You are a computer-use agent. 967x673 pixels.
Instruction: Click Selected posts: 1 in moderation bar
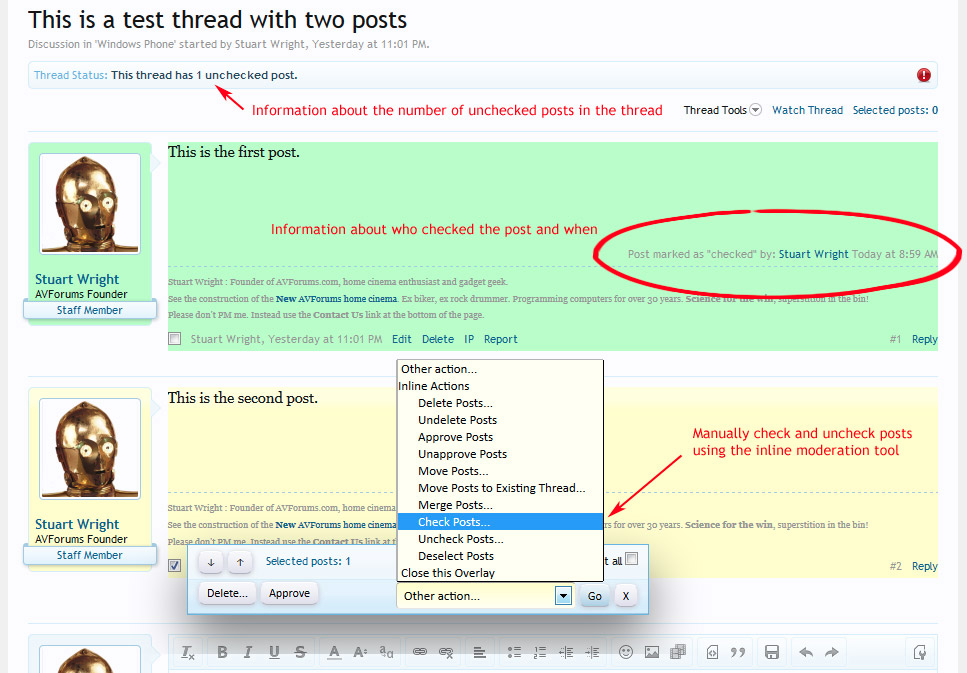pos(308,561)
